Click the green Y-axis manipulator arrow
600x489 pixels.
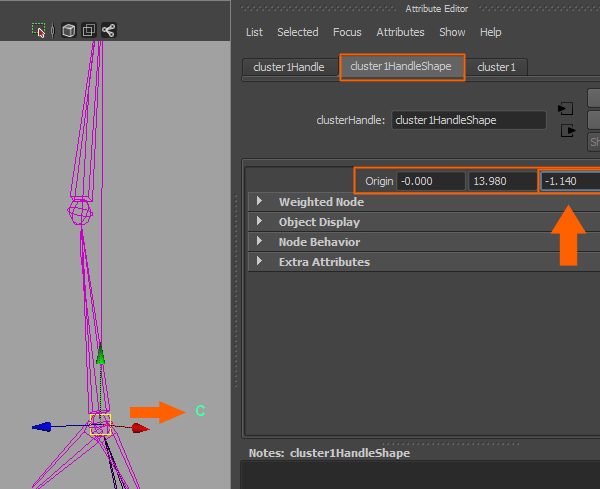(x=100, y=354)
